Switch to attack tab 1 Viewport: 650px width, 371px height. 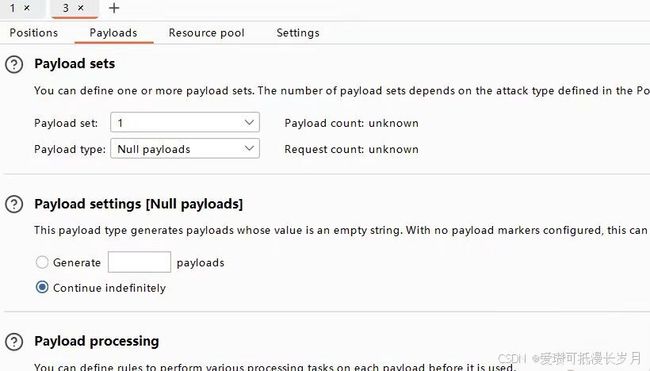(13, 8)
